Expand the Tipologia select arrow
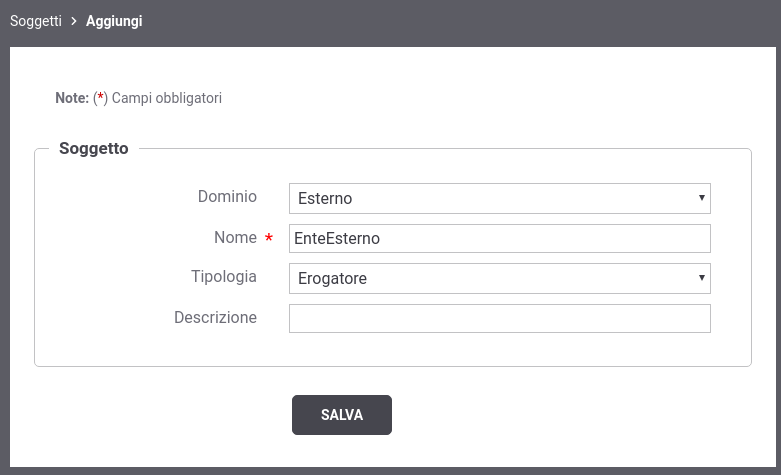This screenshot has width=781, height=475. click(x=701, y=278)
